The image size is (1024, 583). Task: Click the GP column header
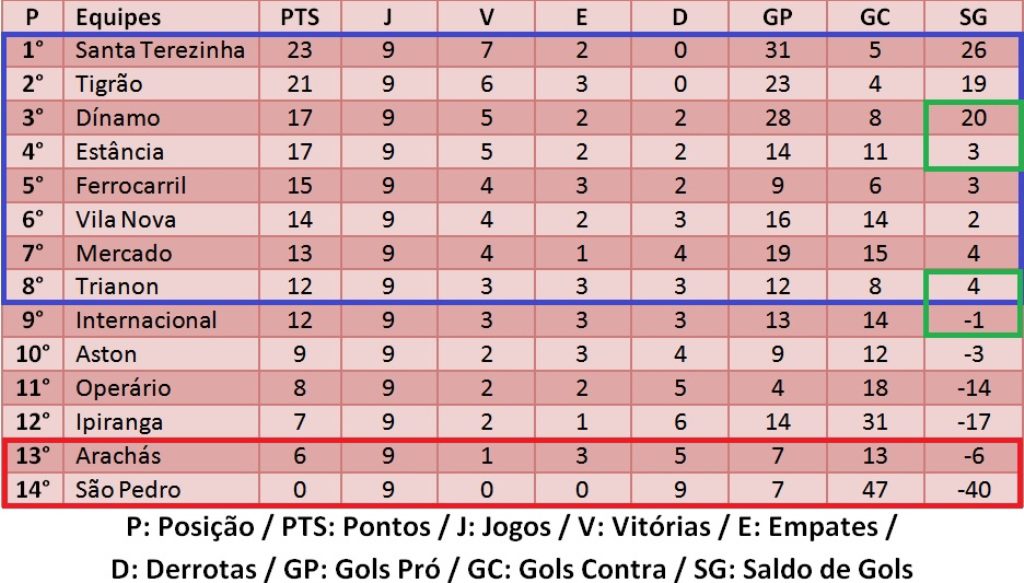click(x=777, y=17)
